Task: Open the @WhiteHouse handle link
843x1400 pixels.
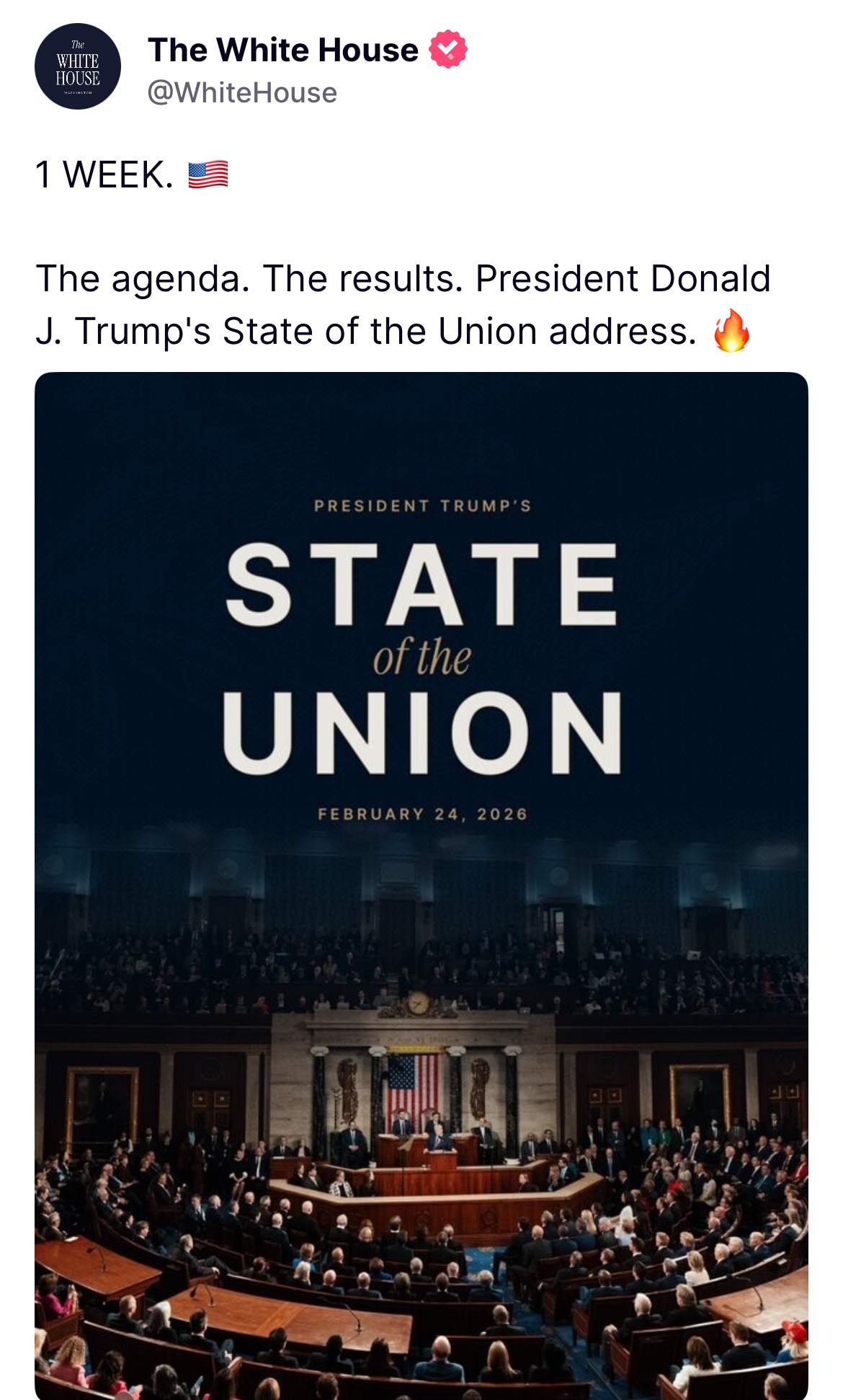Action: [242, 92]
